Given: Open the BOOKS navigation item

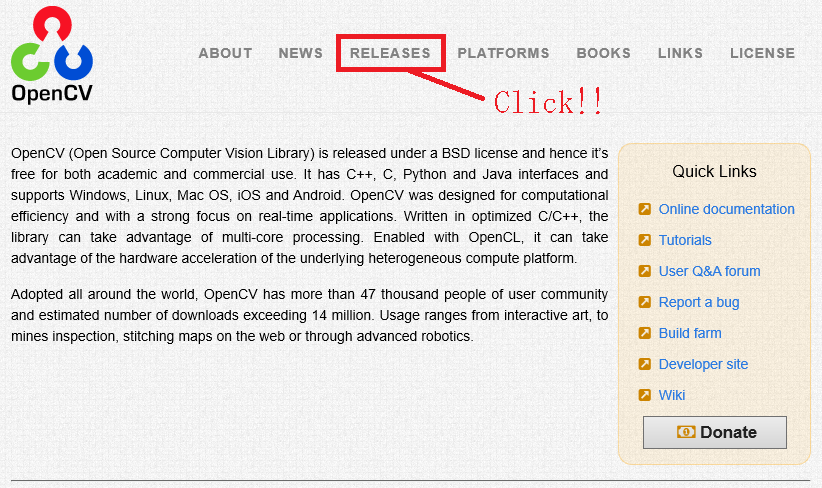Looking at the screenshot, I should coord(603,53).
